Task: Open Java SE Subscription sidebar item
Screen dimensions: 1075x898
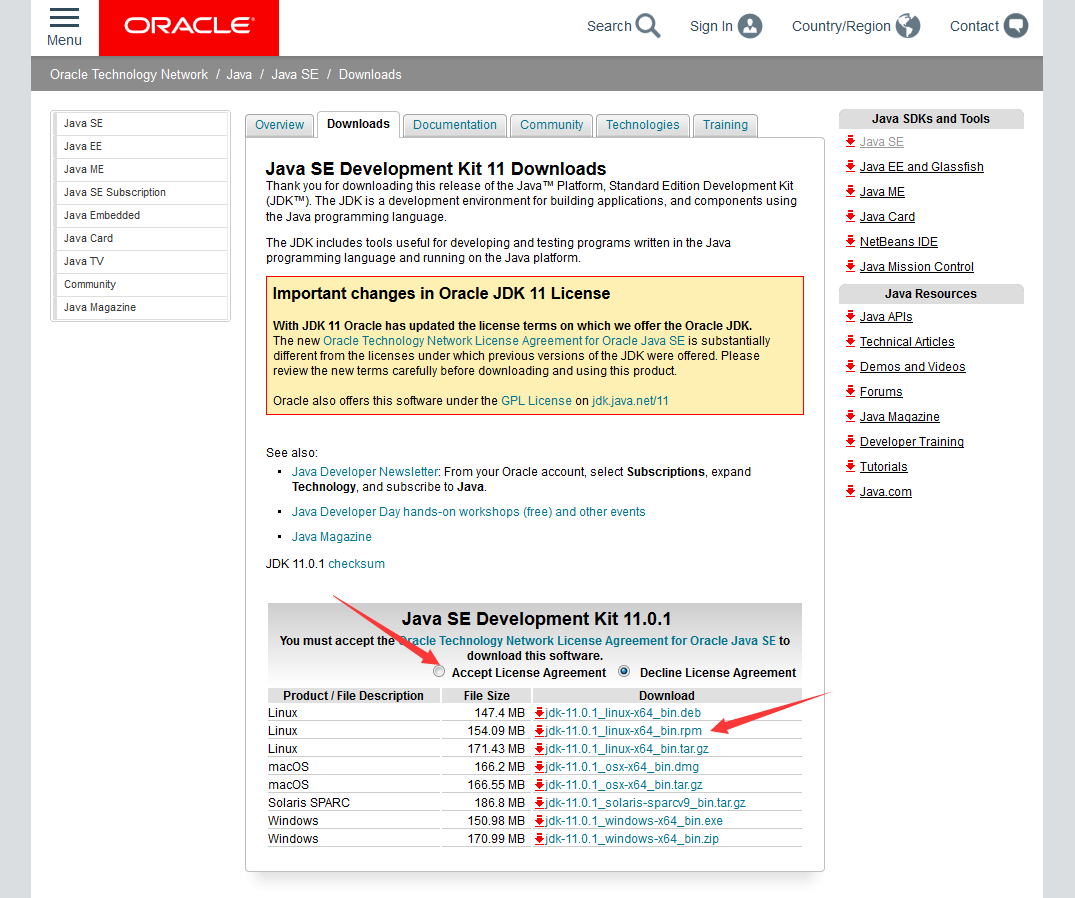Action: click(x=141, y=193)
